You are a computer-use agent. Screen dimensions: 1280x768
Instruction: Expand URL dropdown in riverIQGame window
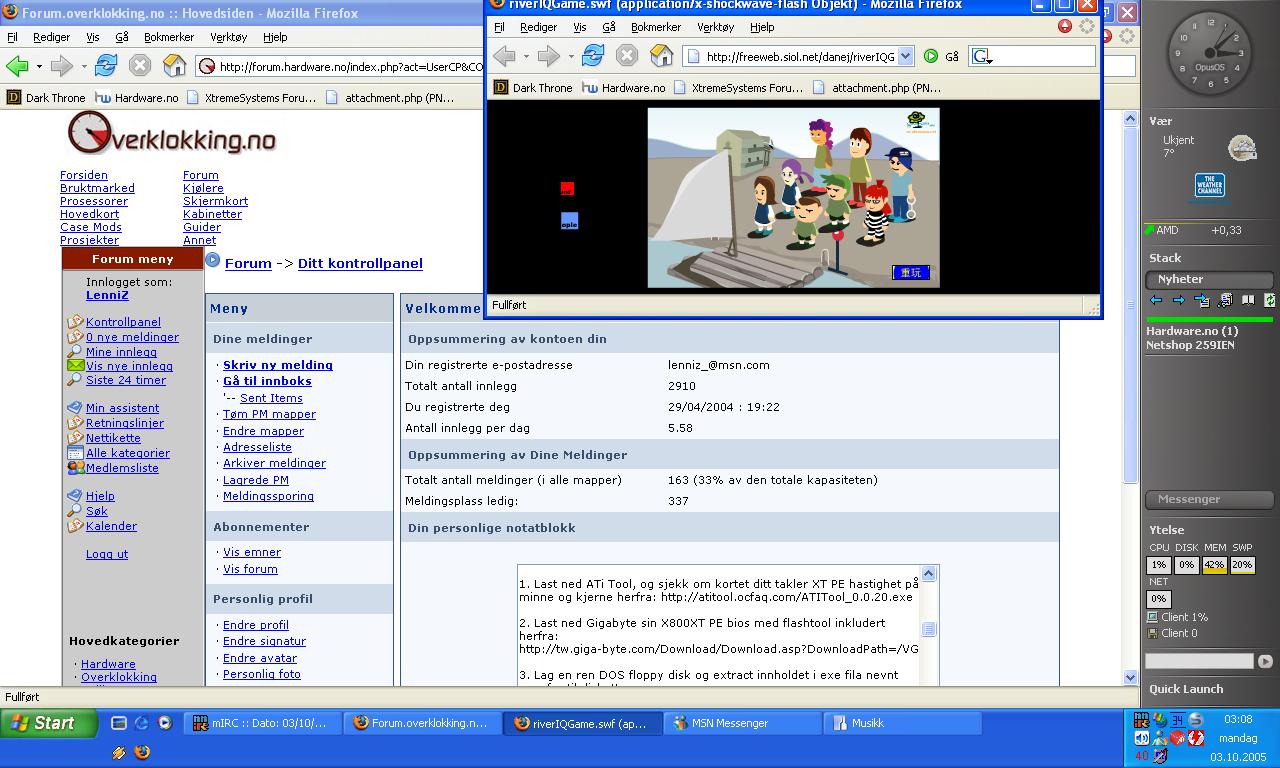(x=905, y=57)
